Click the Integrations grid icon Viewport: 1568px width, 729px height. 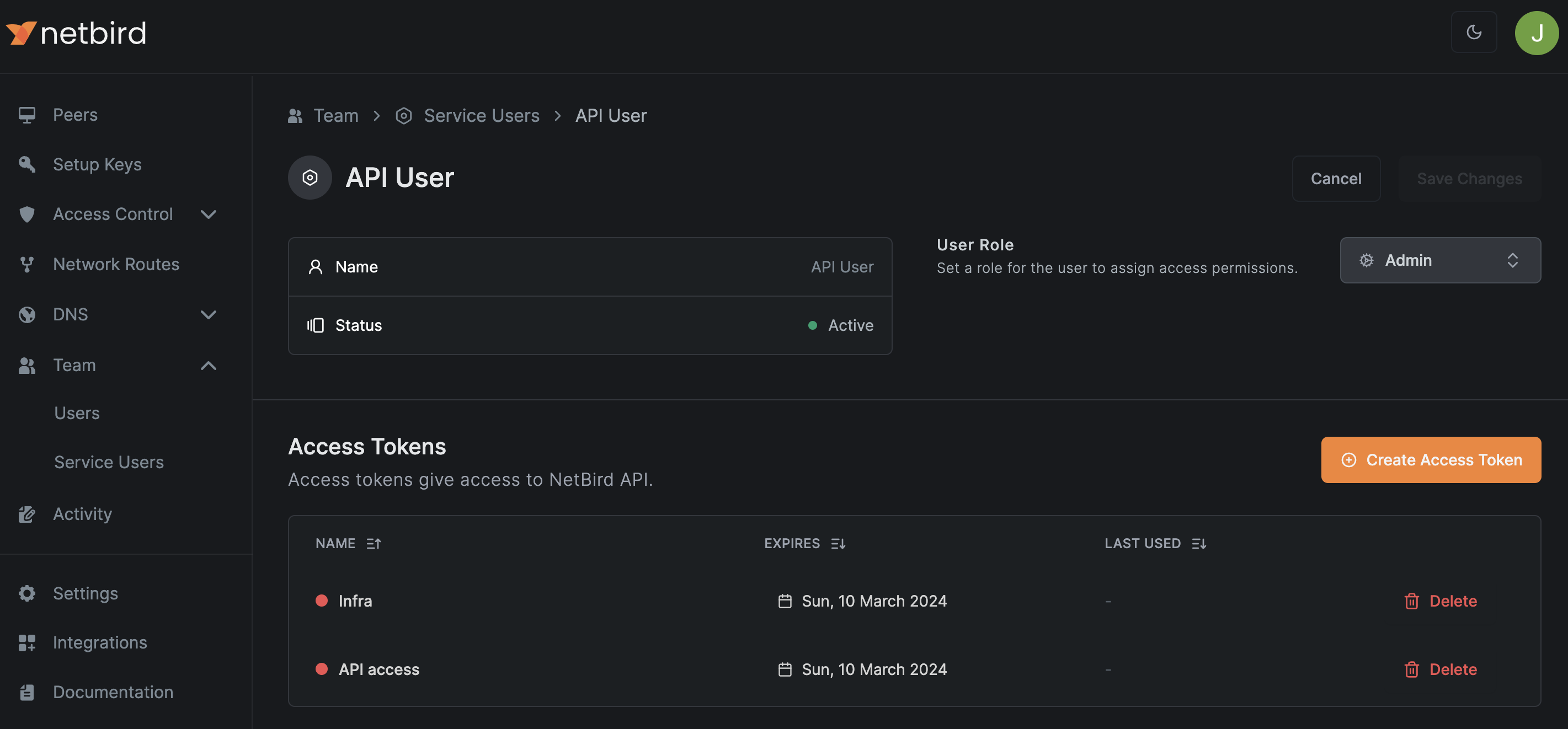pos(27,642)
